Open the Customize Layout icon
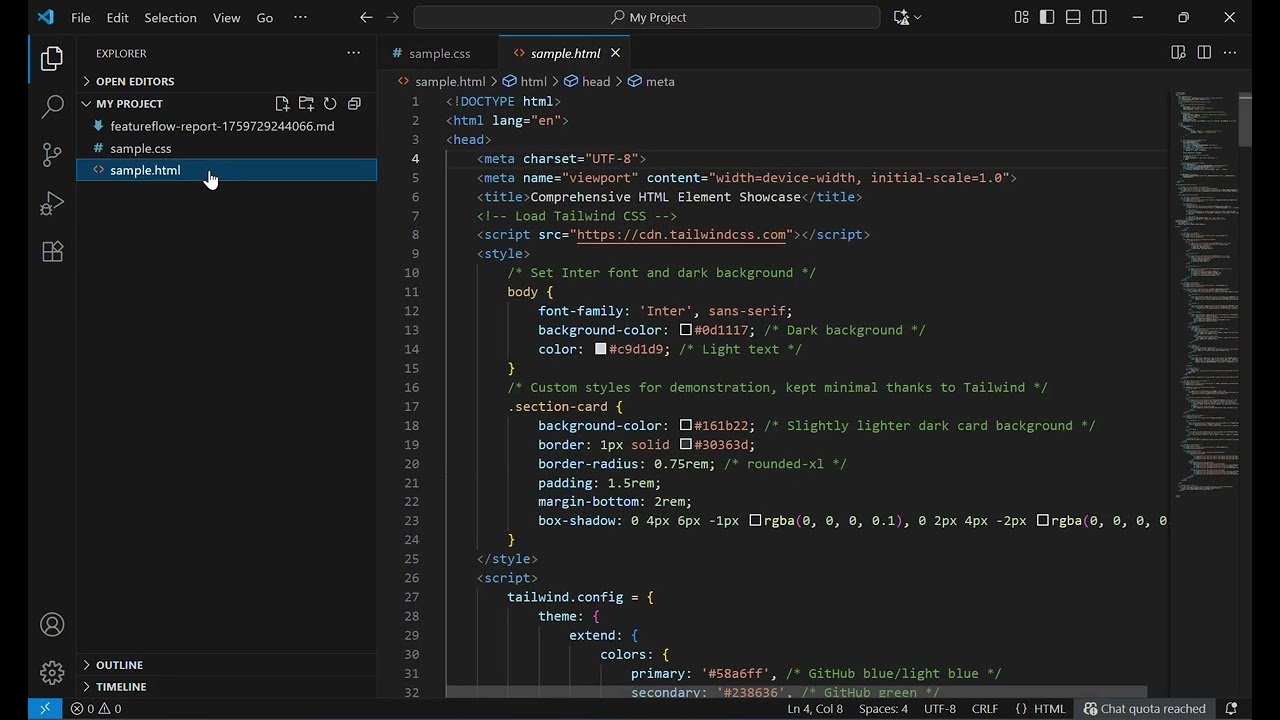This screenshot has height=720, width=1280. [1021, 17]
